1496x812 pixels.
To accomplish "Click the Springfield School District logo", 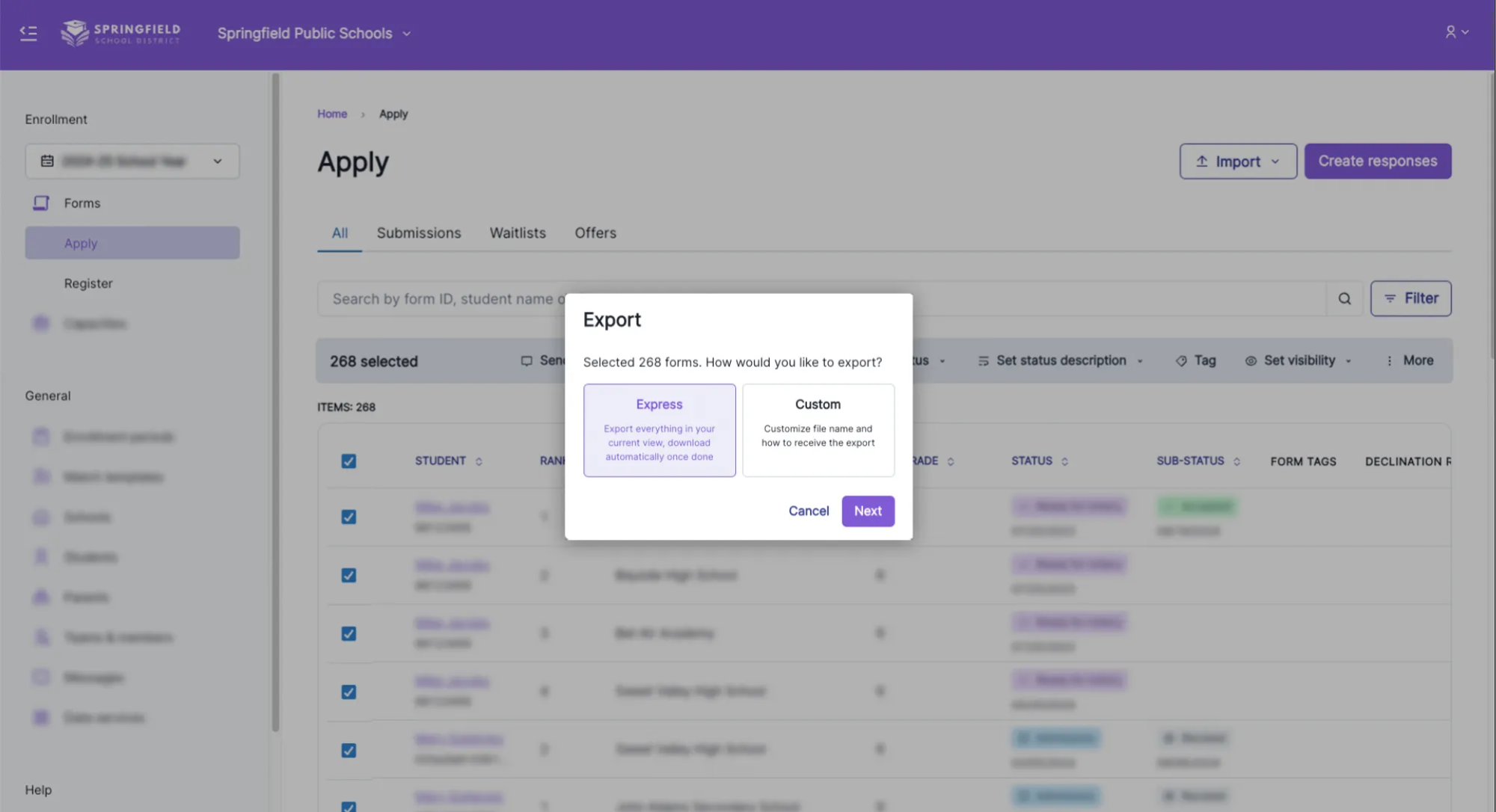I will 120,33.
